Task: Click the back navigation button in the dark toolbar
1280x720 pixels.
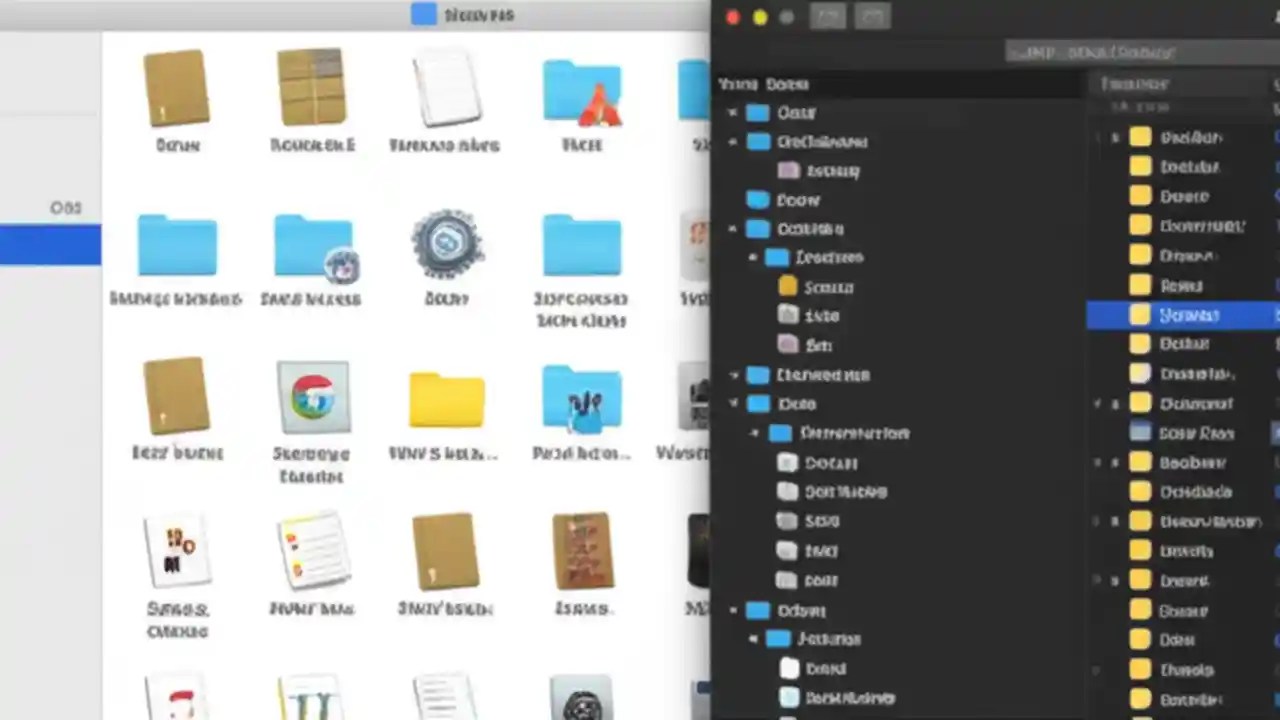Action: click(828, 17)
